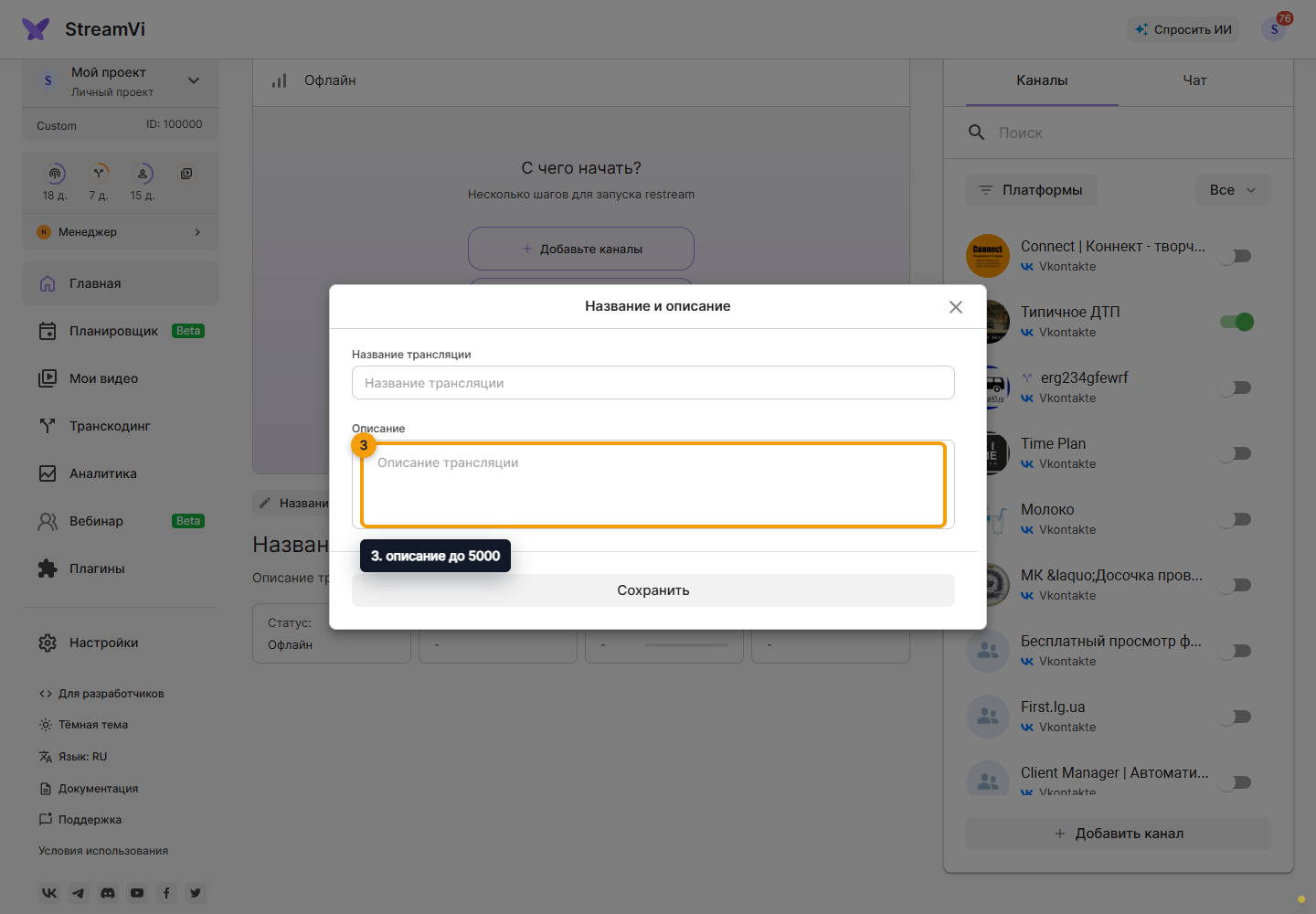This screenshot has height=914, width=1316.
Task: Open the Telegram social link icon
Action: [x=79, y=893]
